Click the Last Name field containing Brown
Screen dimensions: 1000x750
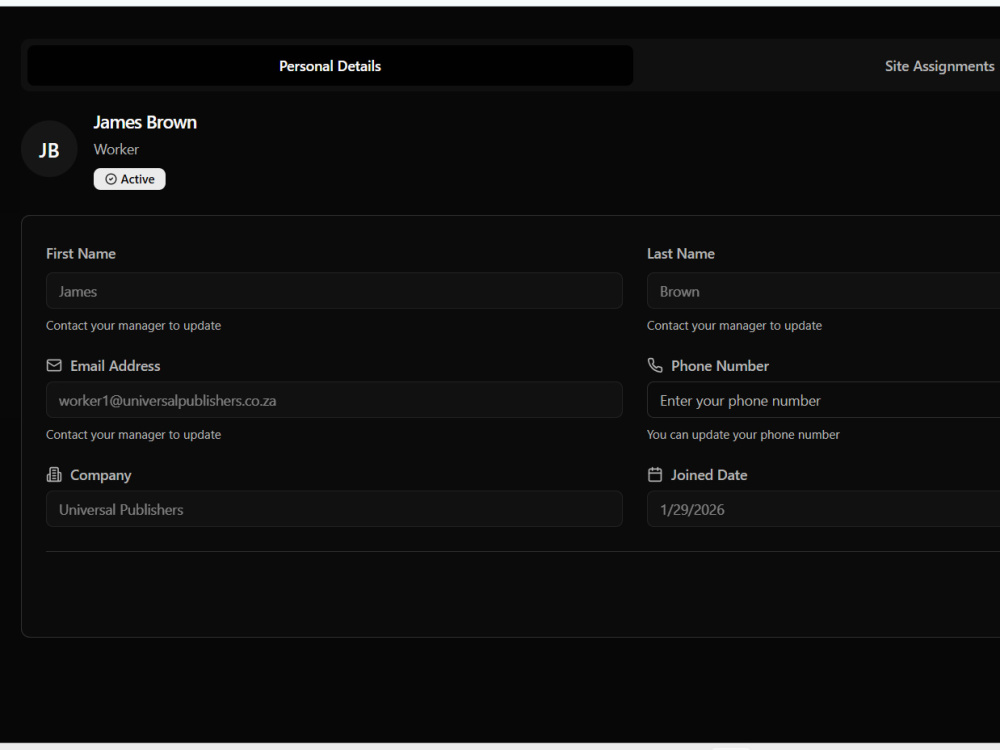823,291
